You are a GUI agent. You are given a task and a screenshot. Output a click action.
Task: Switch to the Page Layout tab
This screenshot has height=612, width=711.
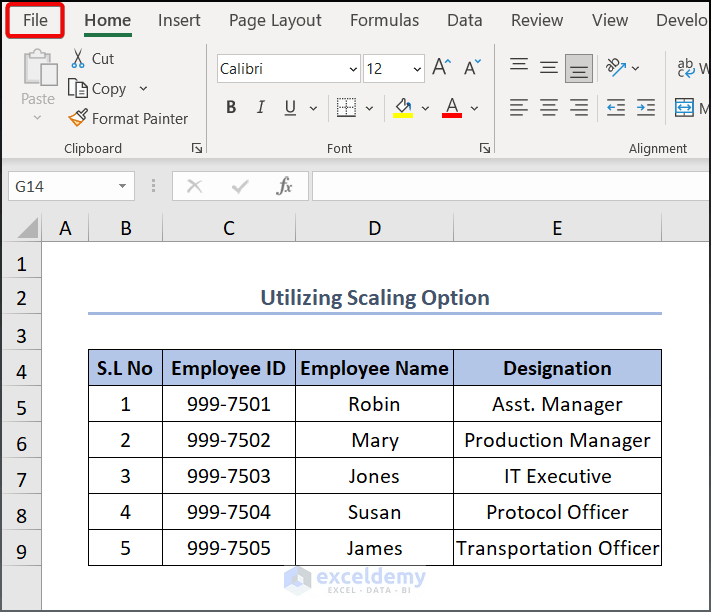click(275, 20)
